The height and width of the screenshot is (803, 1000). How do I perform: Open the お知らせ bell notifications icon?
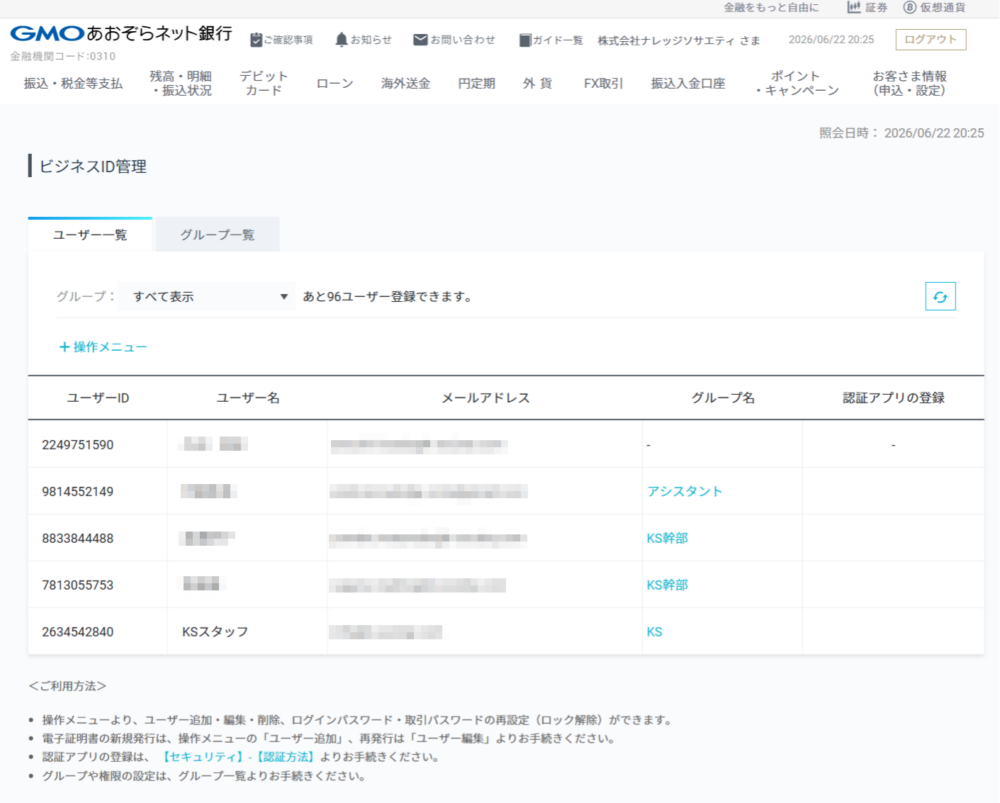coord(341,40)
